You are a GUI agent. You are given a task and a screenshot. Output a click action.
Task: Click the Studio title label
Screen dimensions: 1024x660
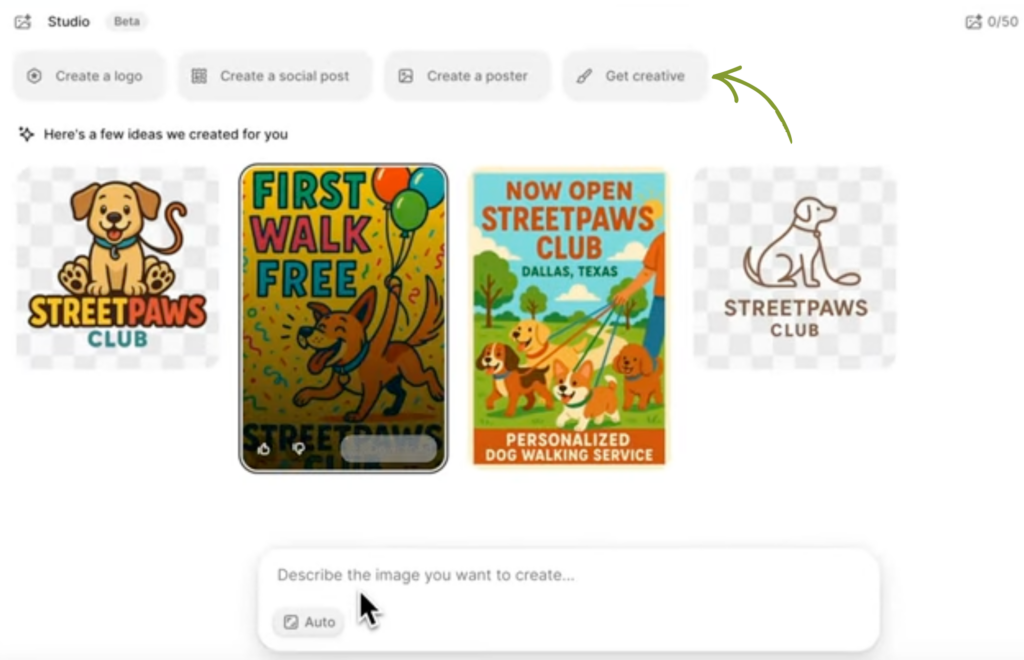(69, 21)
